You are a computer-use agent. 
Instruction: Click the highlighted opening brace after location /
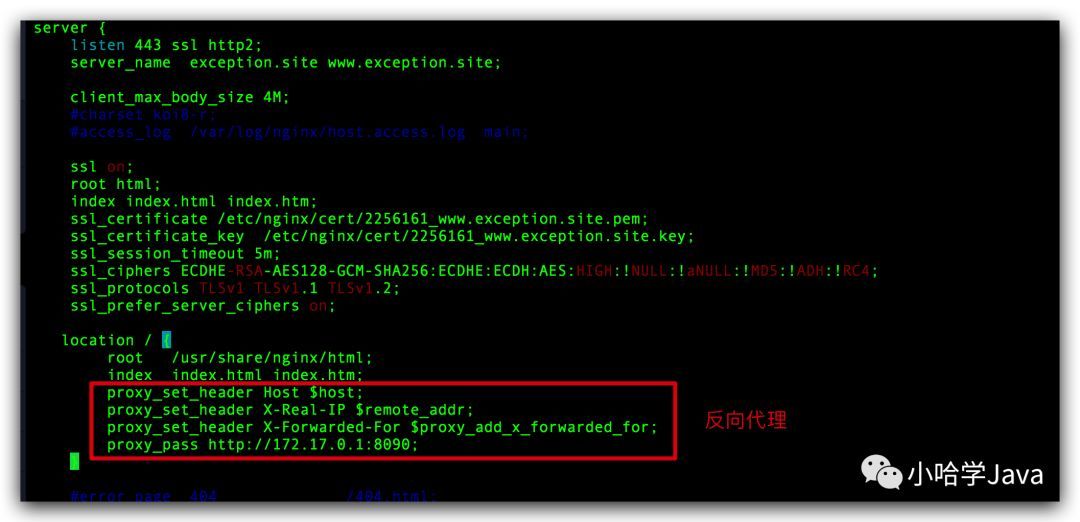pos(166,340)
